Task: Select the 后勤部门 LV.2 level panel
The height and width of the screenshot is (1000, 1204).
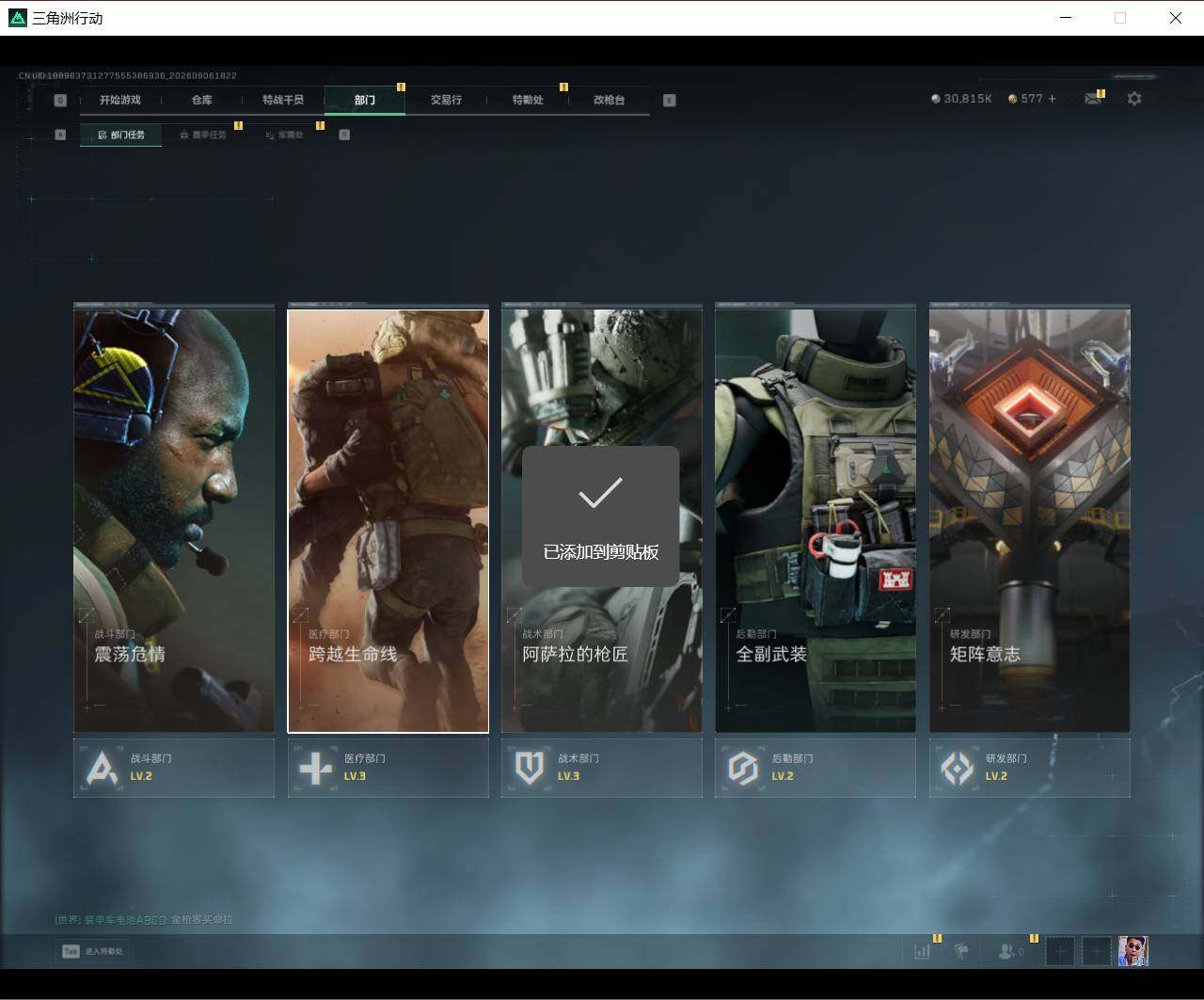Action: coord(816,768)
